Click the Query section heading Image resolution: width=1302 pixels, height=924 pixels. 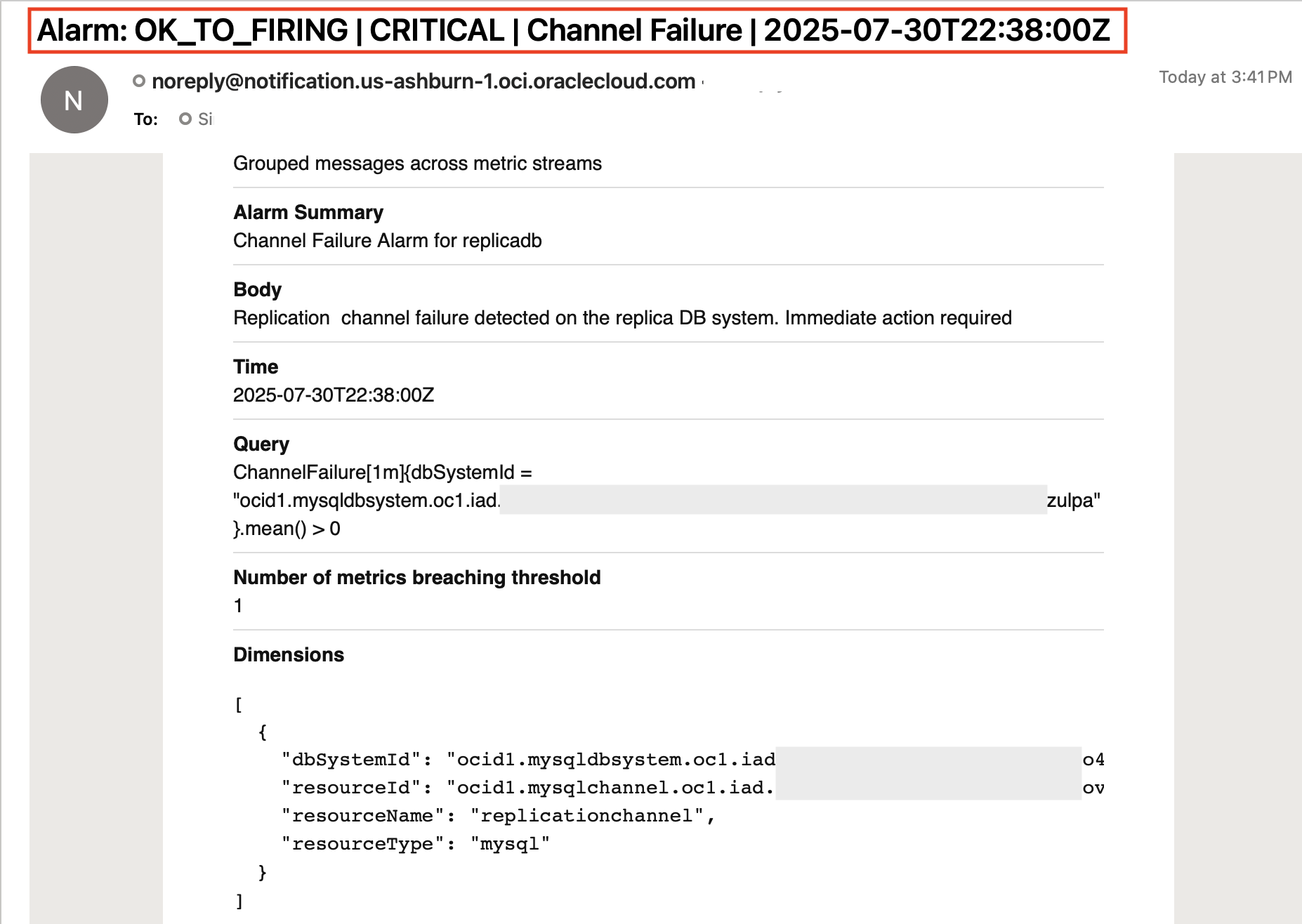[x=261, y=444]
